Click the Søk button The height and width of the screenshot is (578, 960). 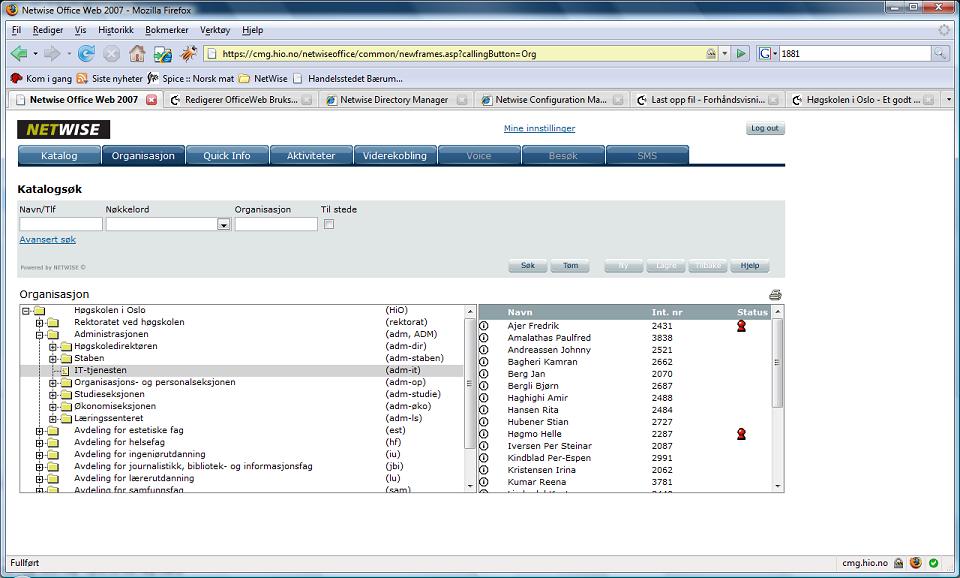[x=528, y=266]
